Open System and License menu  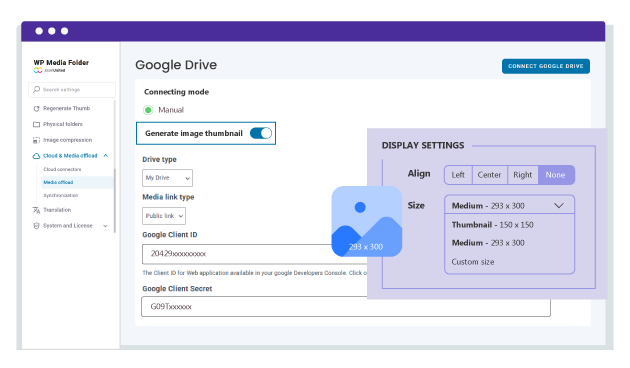(x=68, y=226)
